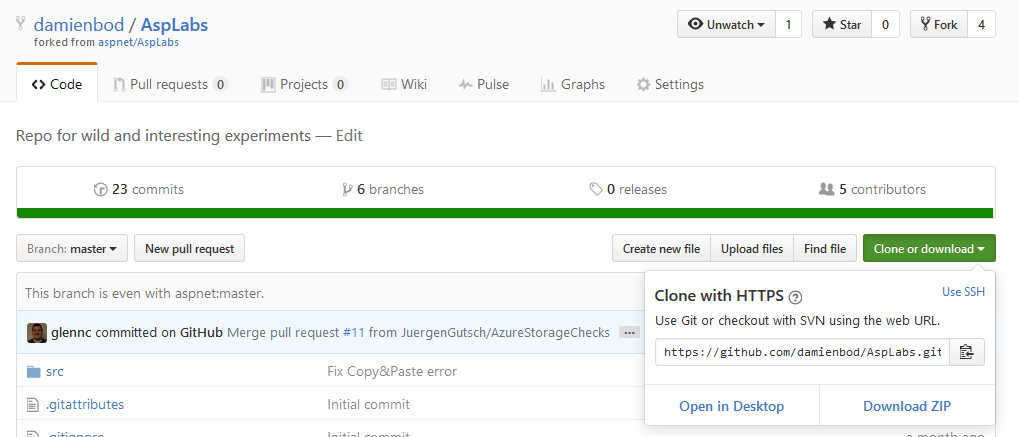The width and height of the screenshot is (1019, 437).
Task: Open the .gitattributes file
Action: tap(84, 404)
